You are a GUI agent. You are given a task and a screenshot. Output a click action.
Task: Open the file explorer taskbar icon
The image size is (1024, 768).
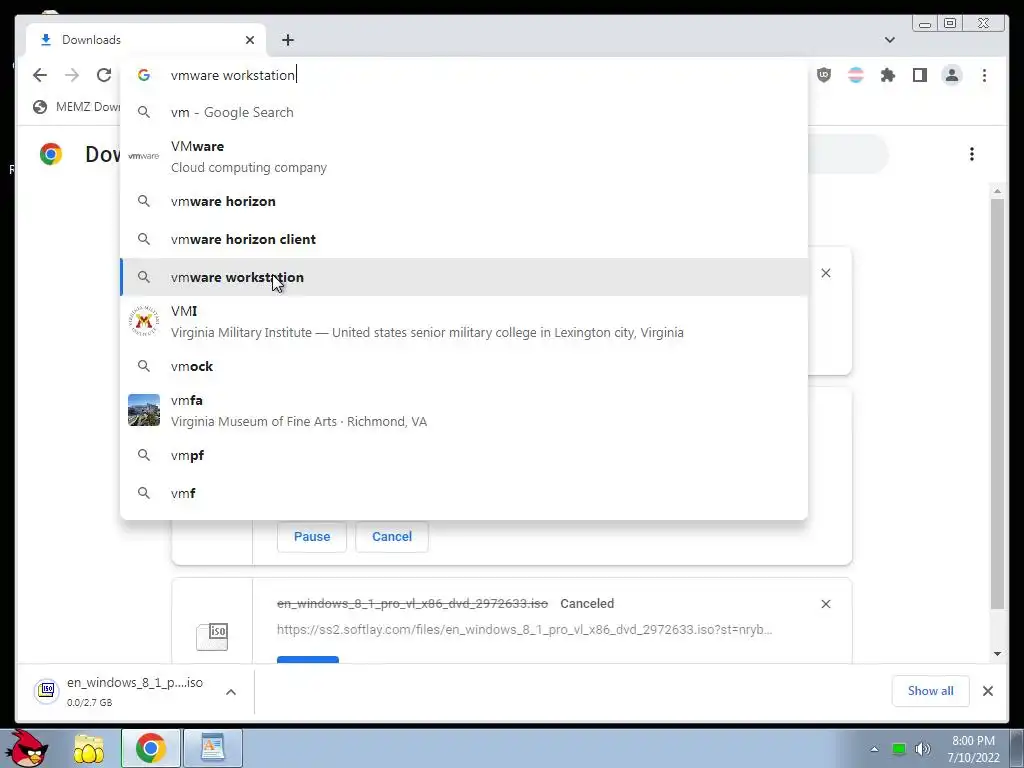point(88,748)
